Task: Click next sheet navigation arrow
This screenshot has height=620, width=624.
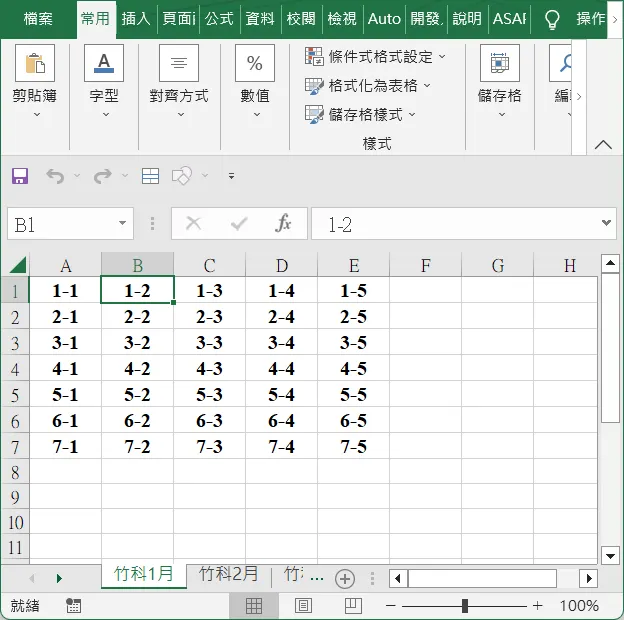Action: 59,578
